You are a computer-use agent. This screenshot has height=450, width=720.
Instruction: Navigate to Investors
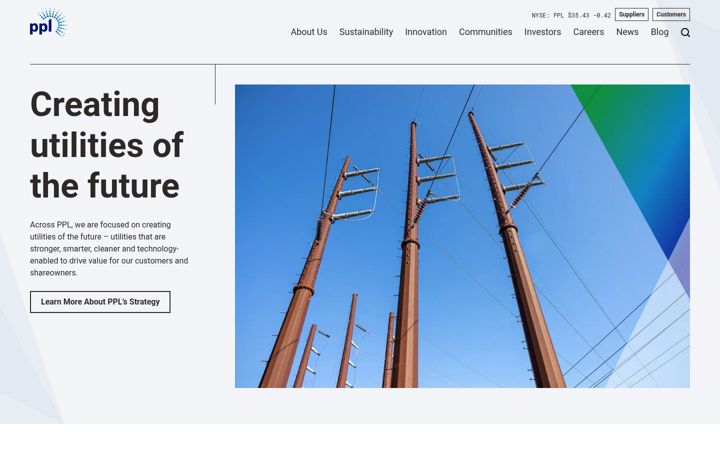[x=542, y=32]
